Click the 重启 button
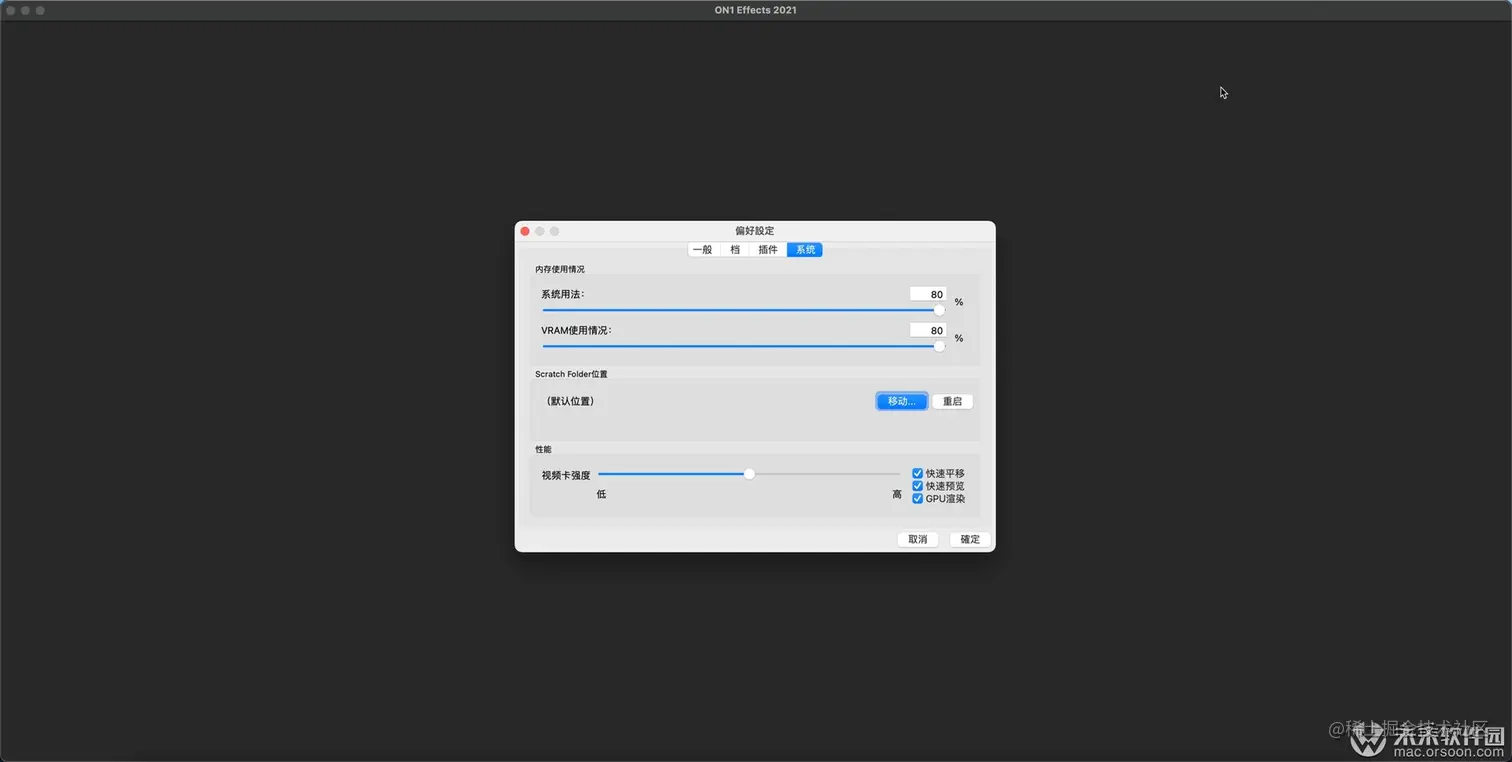The width and height of the screenshot is (1512, 762). click(x=952, y=401)
